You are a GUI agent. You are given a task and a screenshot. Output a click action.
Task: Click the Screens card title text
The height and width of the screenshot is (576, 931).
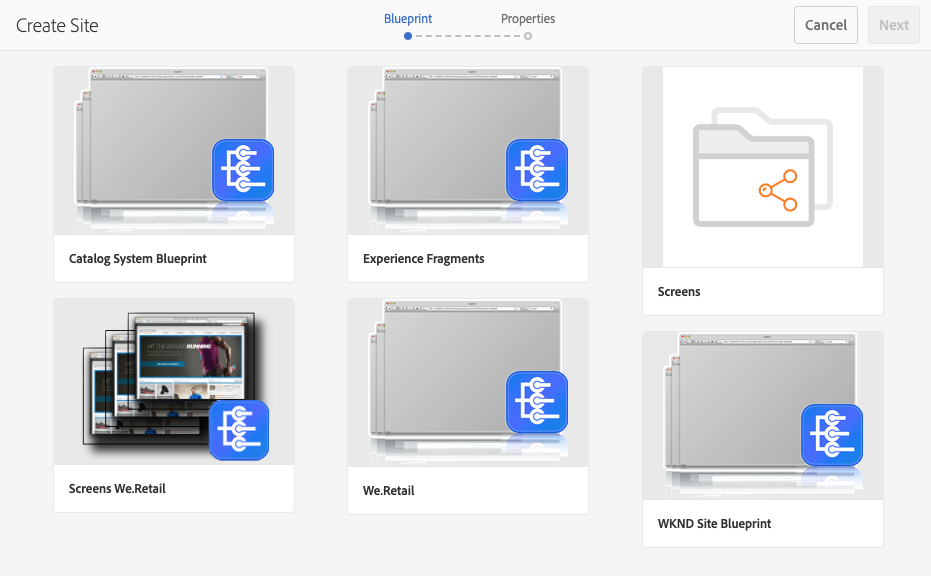pyautogui.click(x=679, y=292)
